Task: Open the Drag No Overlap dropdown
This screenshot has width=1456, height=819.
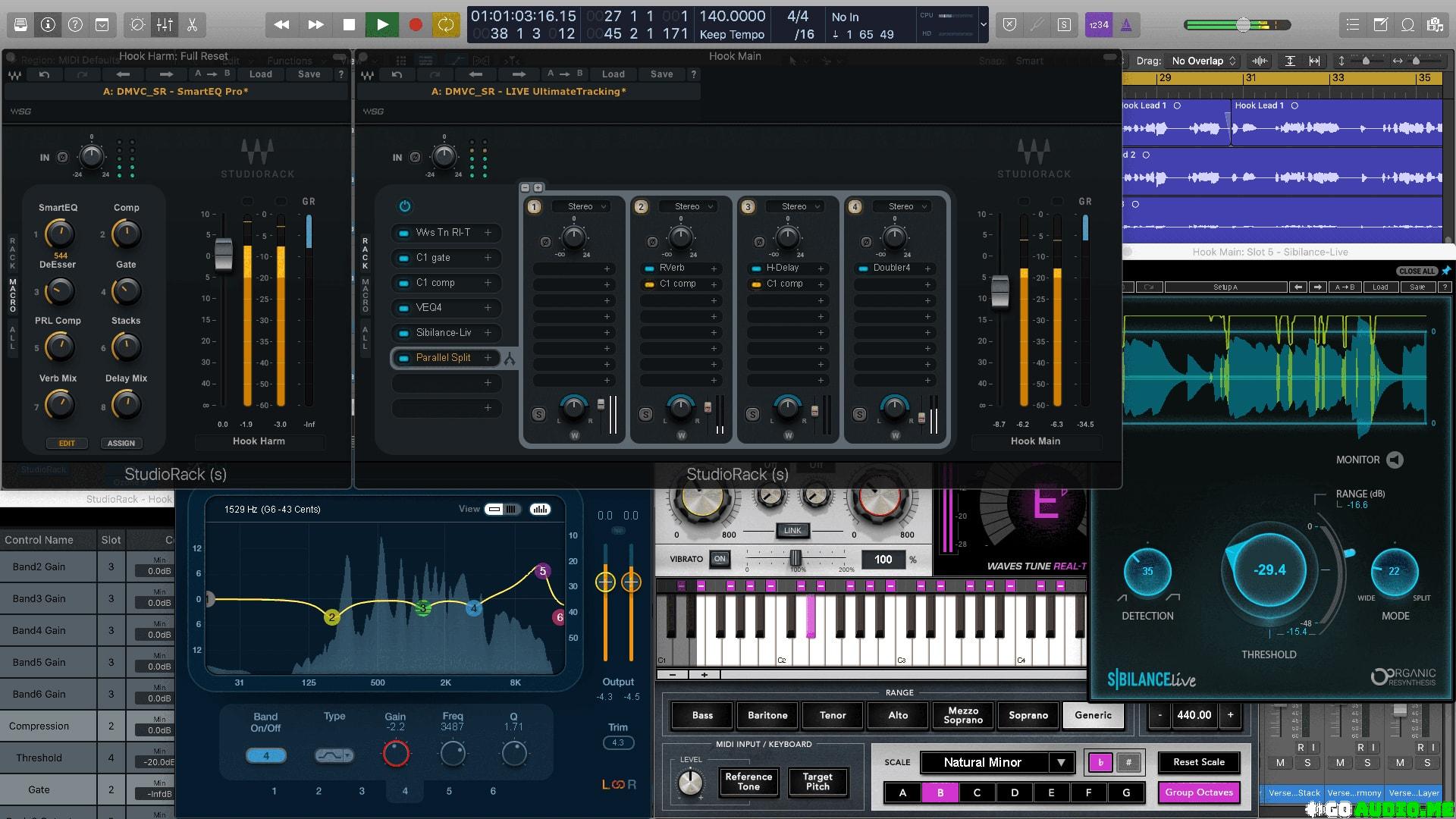Action: pos(1204,61)
